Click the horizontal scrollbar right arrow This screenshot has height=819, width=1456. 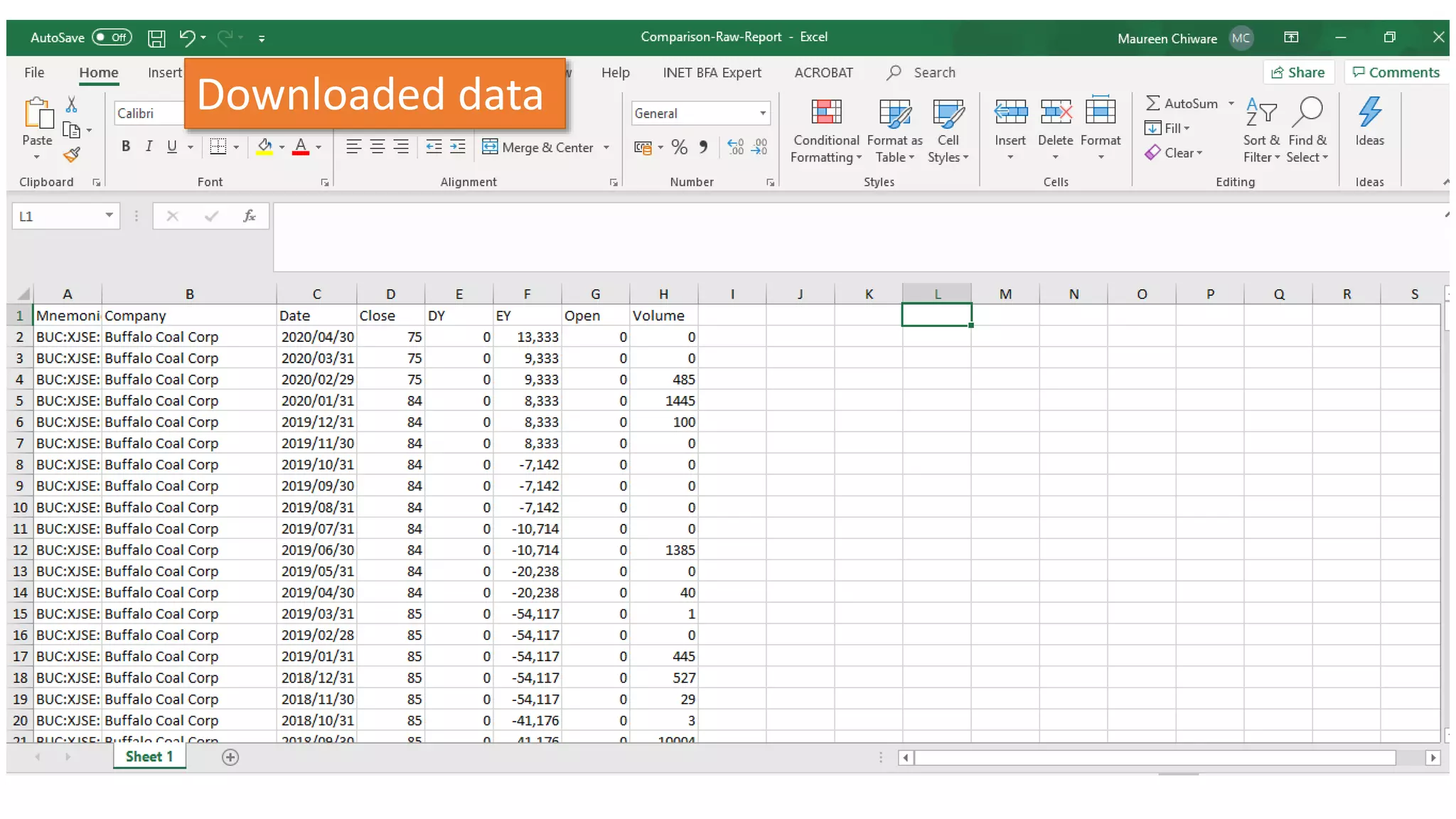[1433, 758]
